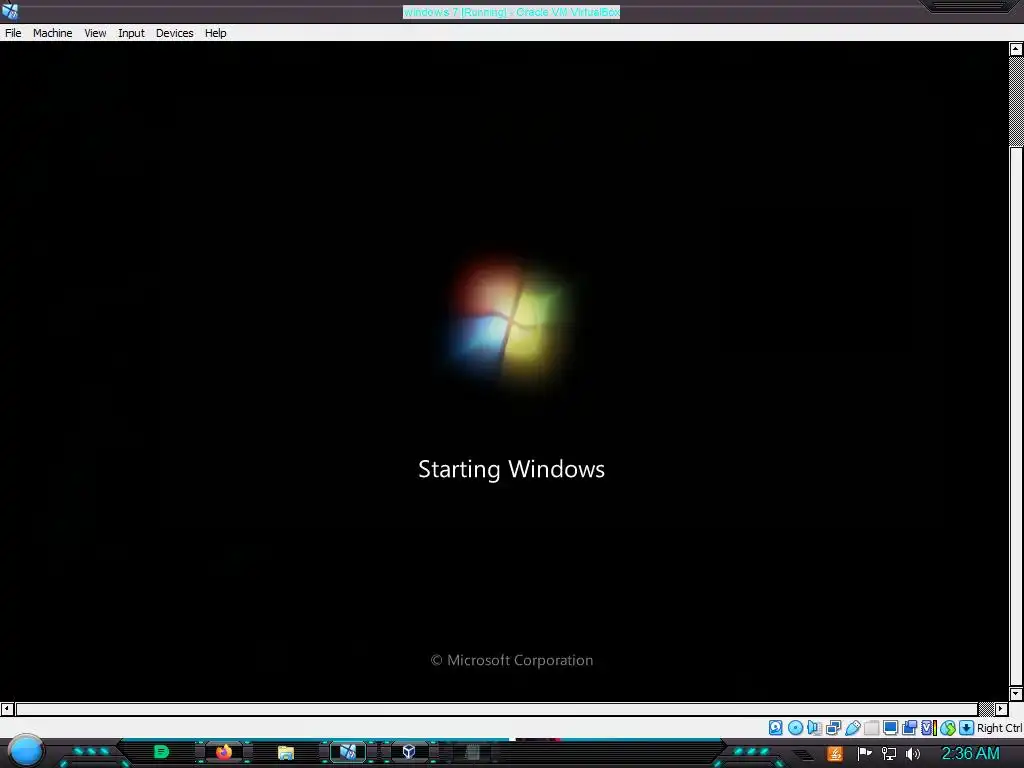Open VirtualBox Manager cube icon in taskbar
1024x768 pixels.
point(409,752)
